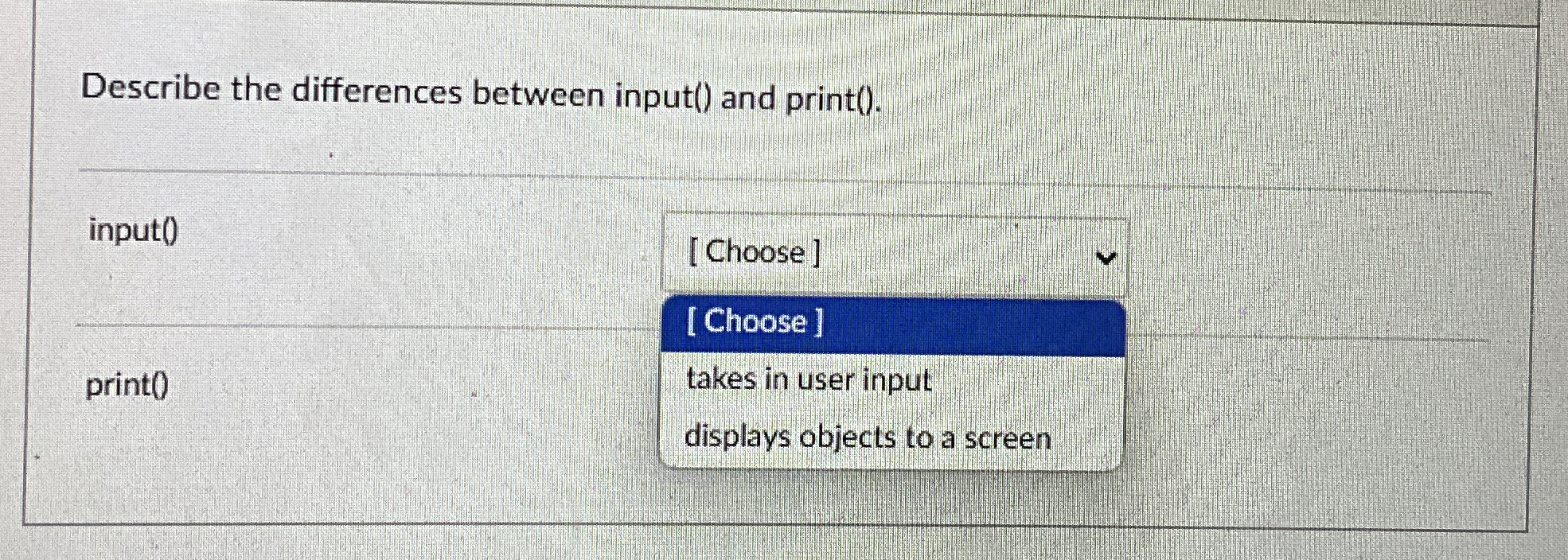Select 'displays objects to a screen' option

pos(868,437)
